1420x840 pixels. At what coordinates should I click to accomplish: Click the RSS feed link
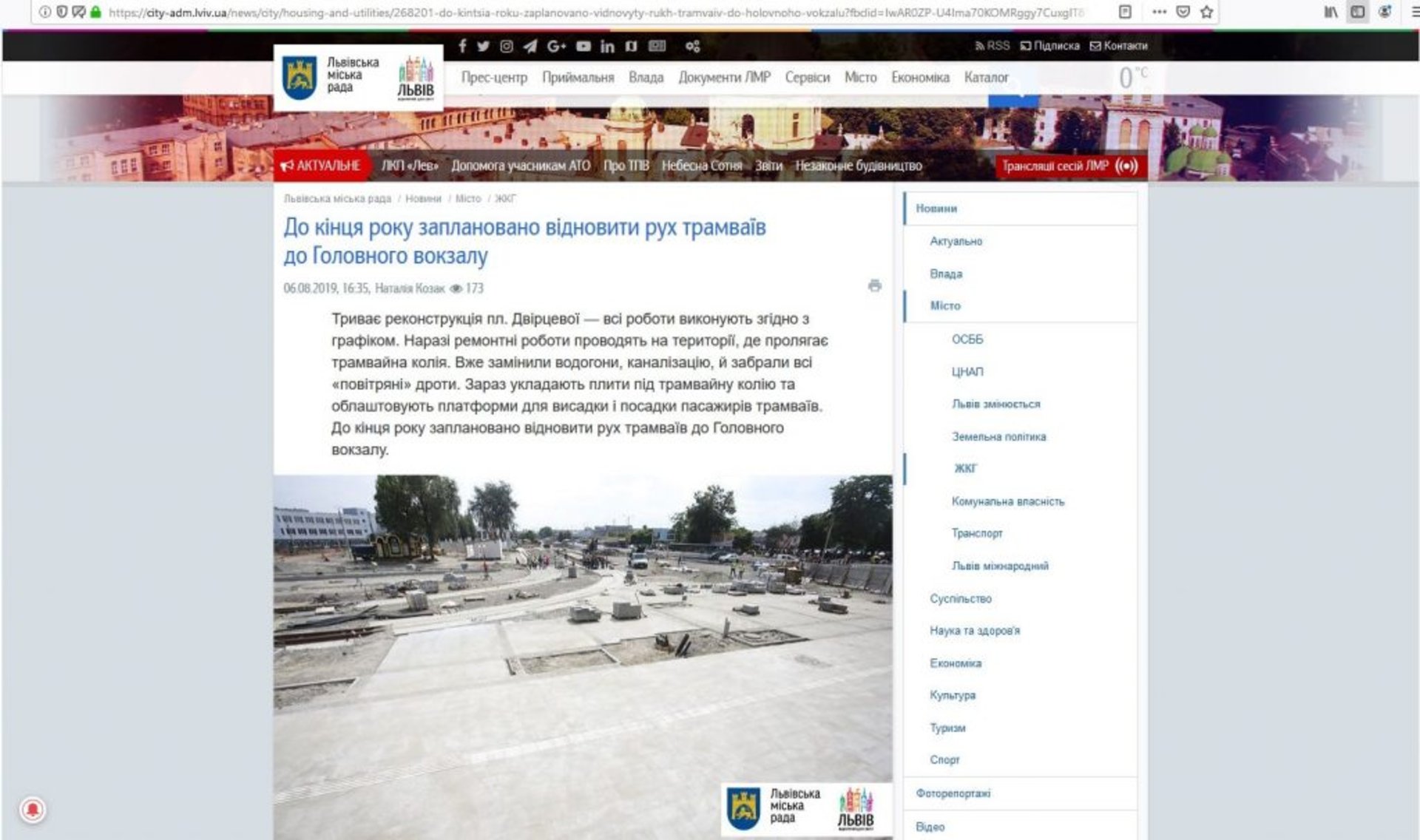pos(992,46)
